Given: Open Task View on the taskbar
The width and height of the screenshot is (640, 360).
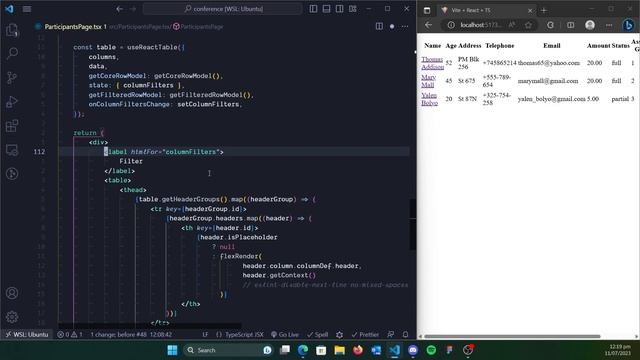Looking at the screenshot, I should coord(284,350).
